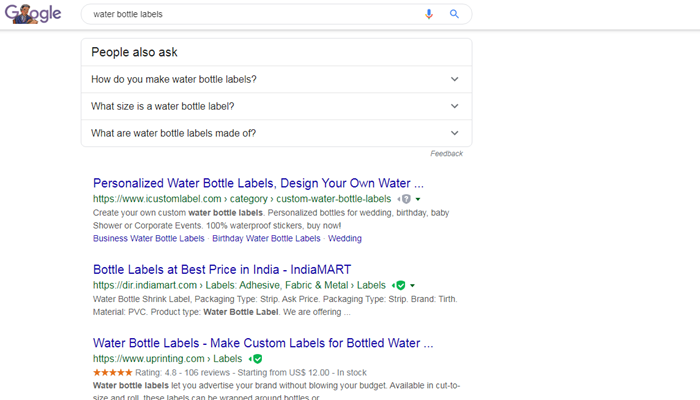700x400 pixels.
Task: Open Bottle Labels at Best Price IndiaMART result
Action: coord(222,270)
